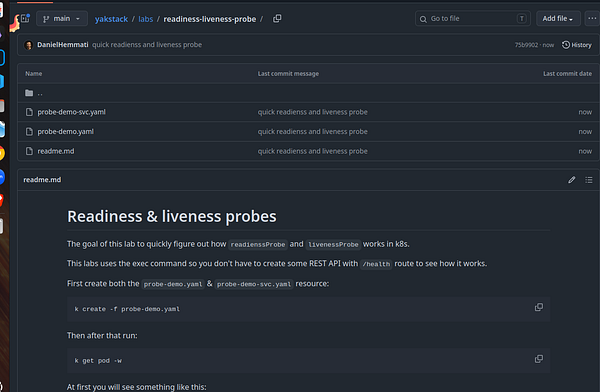The height and width of the screenshot is (392, 600).
Task: Click 'Then after that run:' text
Action: pos(102,336)
